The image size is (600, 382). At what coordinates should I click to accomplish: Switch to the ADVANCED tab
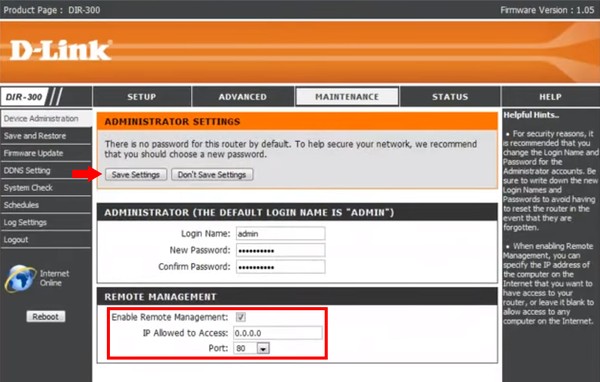coord(243,96)
